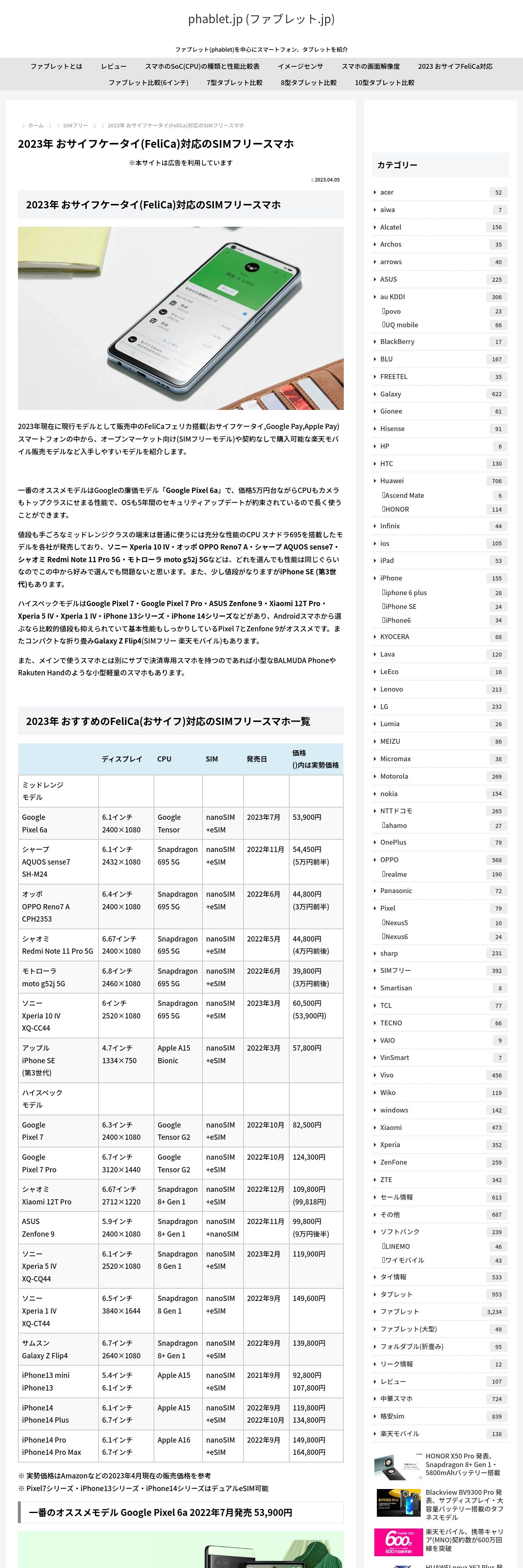Go to SIMフリー breadcrumb
This screenshot has width=523, height=1568.
tap(75, 125)
